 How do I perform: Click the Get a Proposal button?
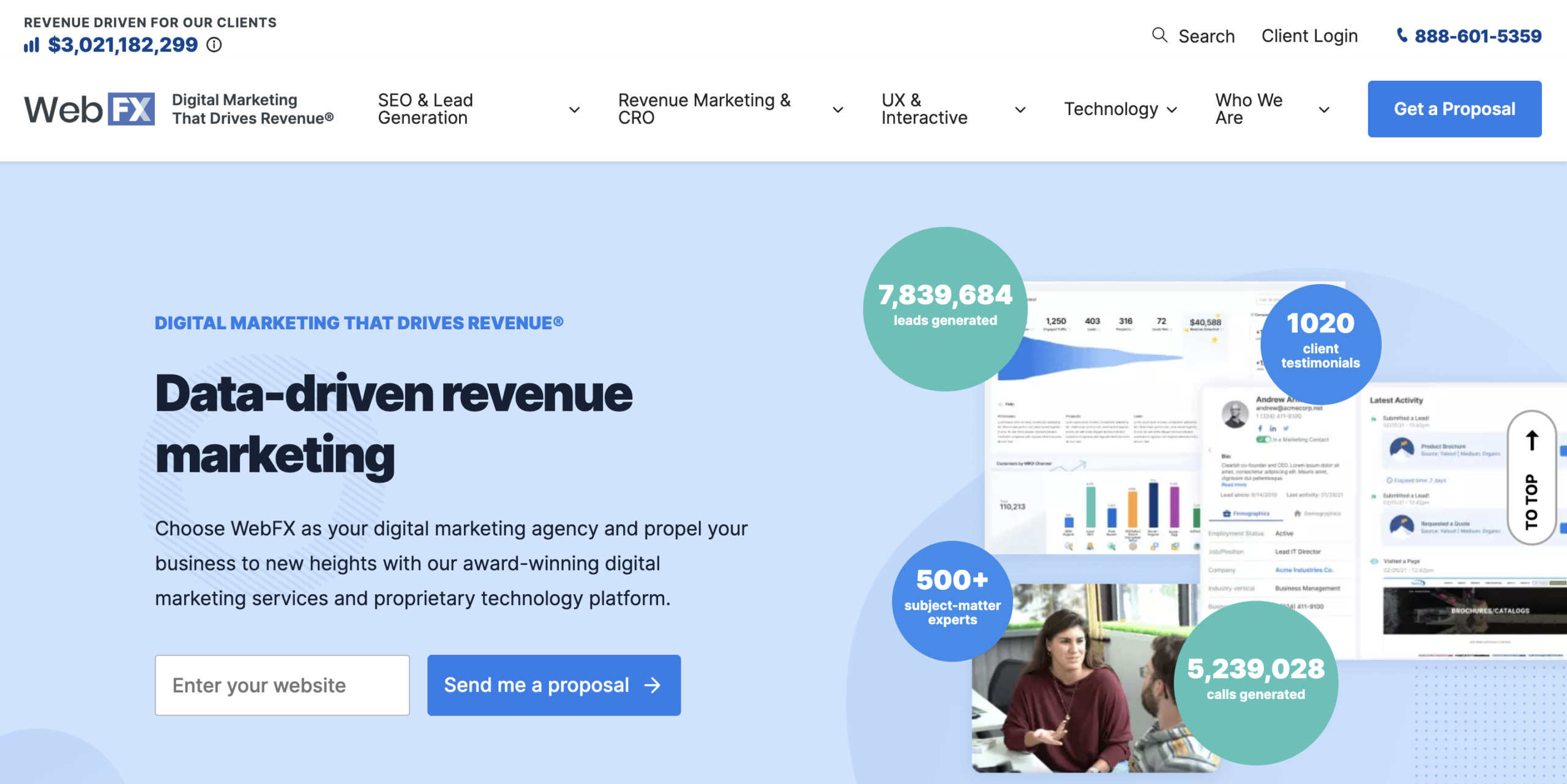1454,109
